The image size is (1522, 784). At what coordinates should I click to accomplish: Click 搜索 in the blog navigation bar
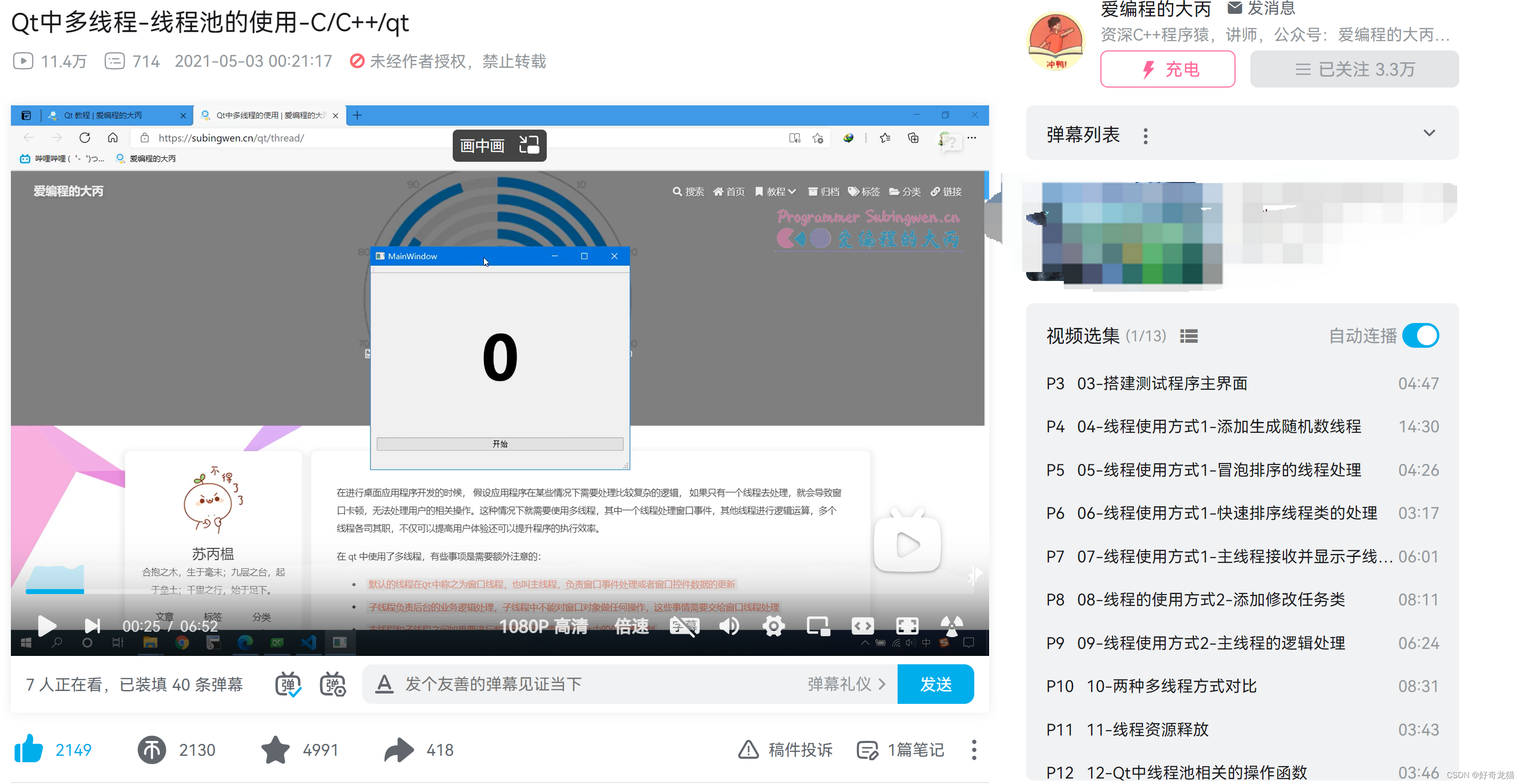[x=688, y=191]
